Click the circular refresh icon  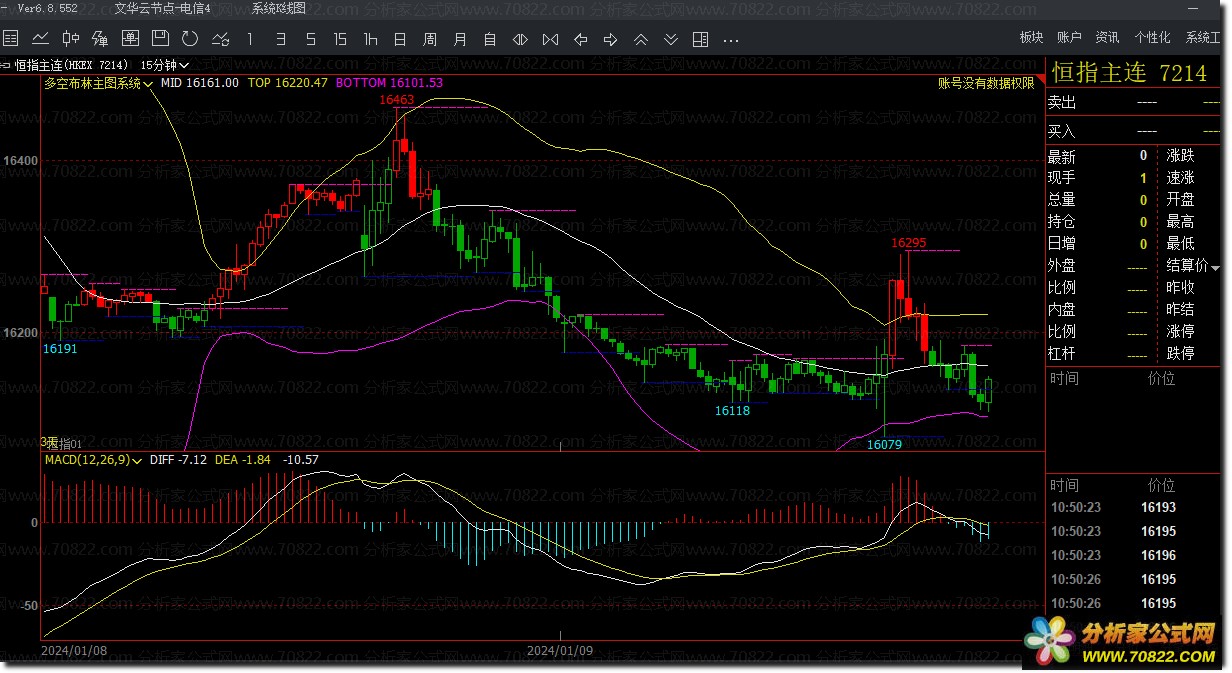[190, 39]
